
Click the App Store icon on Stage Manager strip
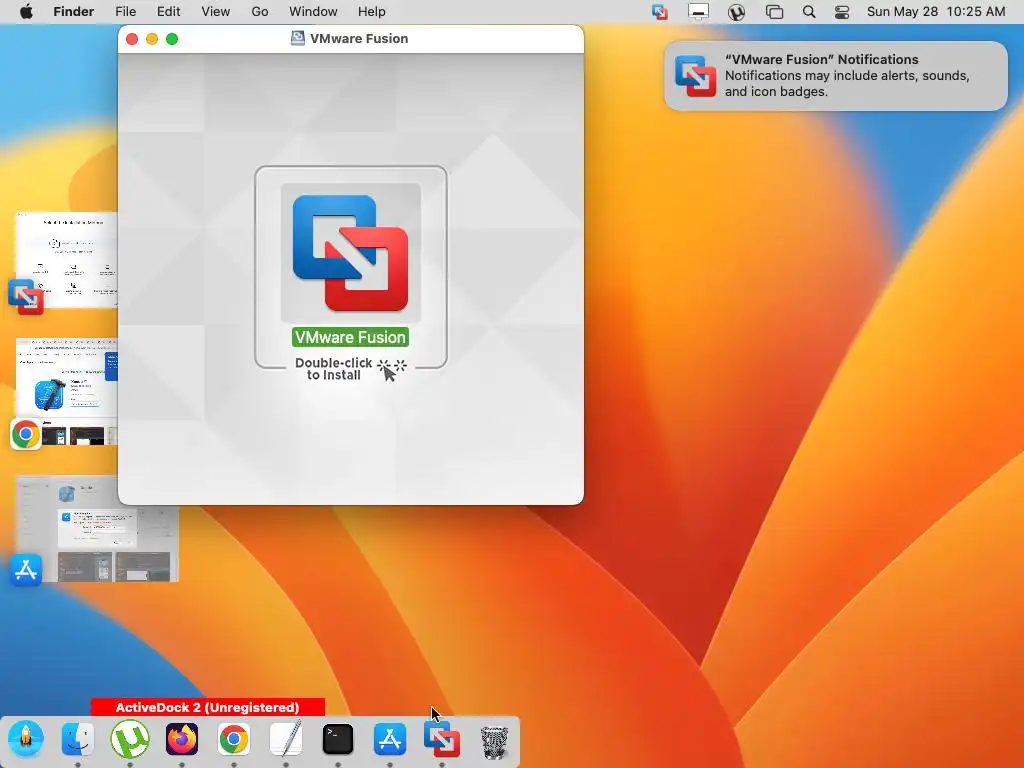tap(26, 570)
